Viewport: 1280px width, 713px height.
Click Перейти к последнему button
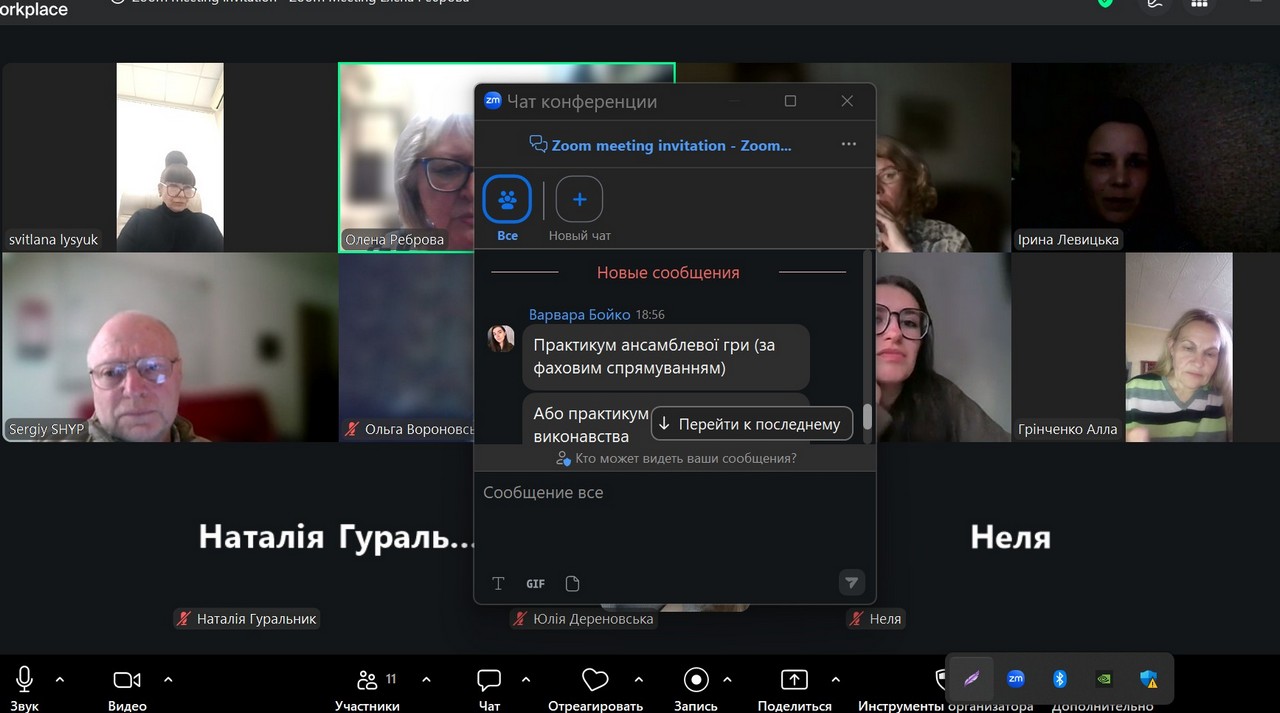[752, 424]
